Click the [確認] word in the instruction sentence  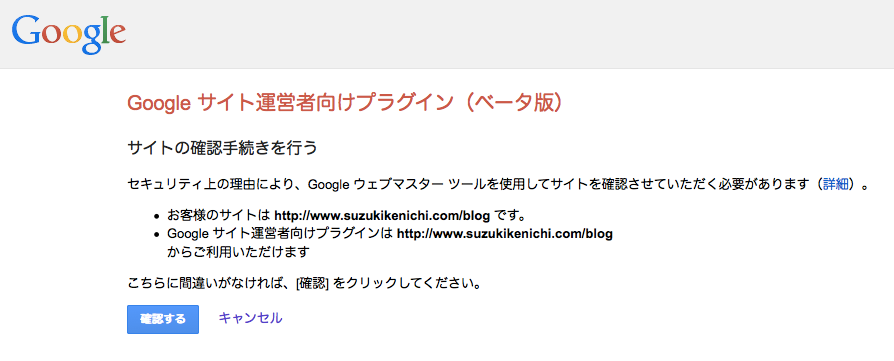tap(312, 283)
